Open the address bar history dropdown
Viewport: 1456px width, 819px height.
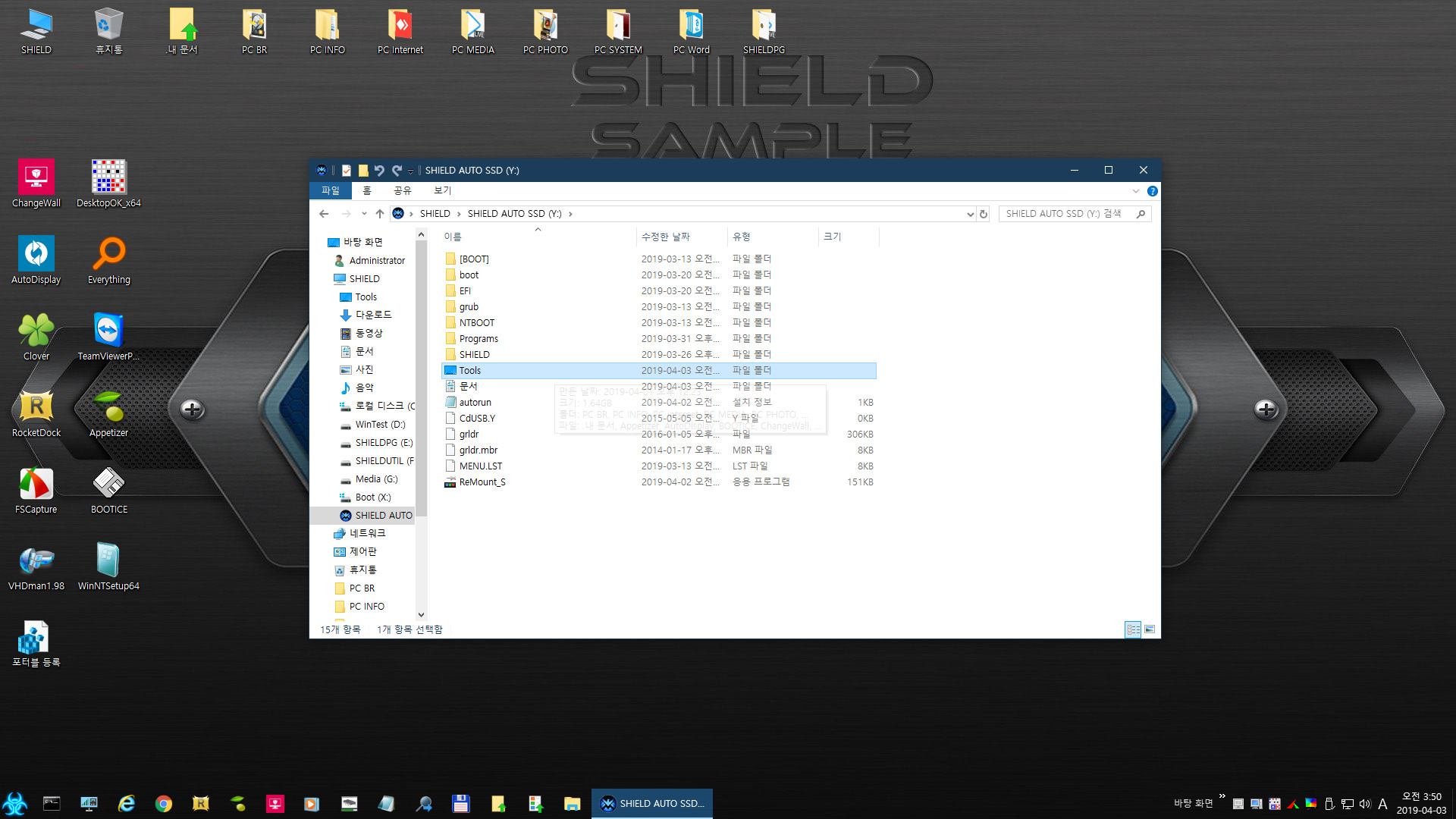pyautogui.click(x=970, y=214)
